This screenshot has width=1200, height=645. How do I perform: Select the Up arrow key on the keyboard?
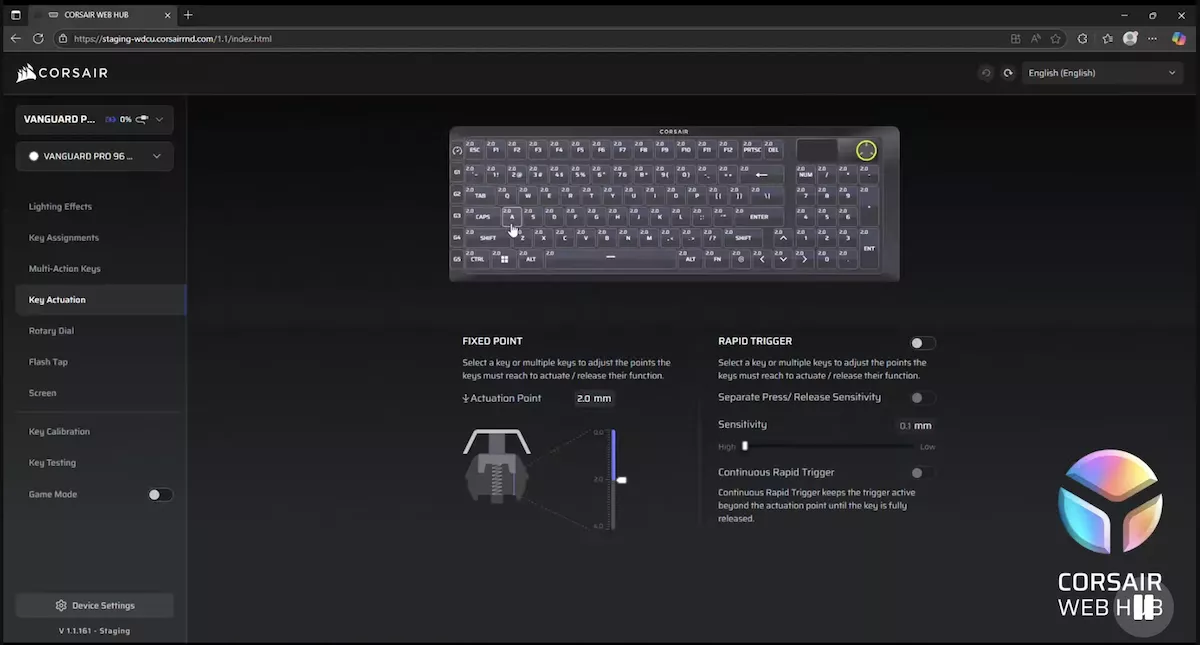783,238
